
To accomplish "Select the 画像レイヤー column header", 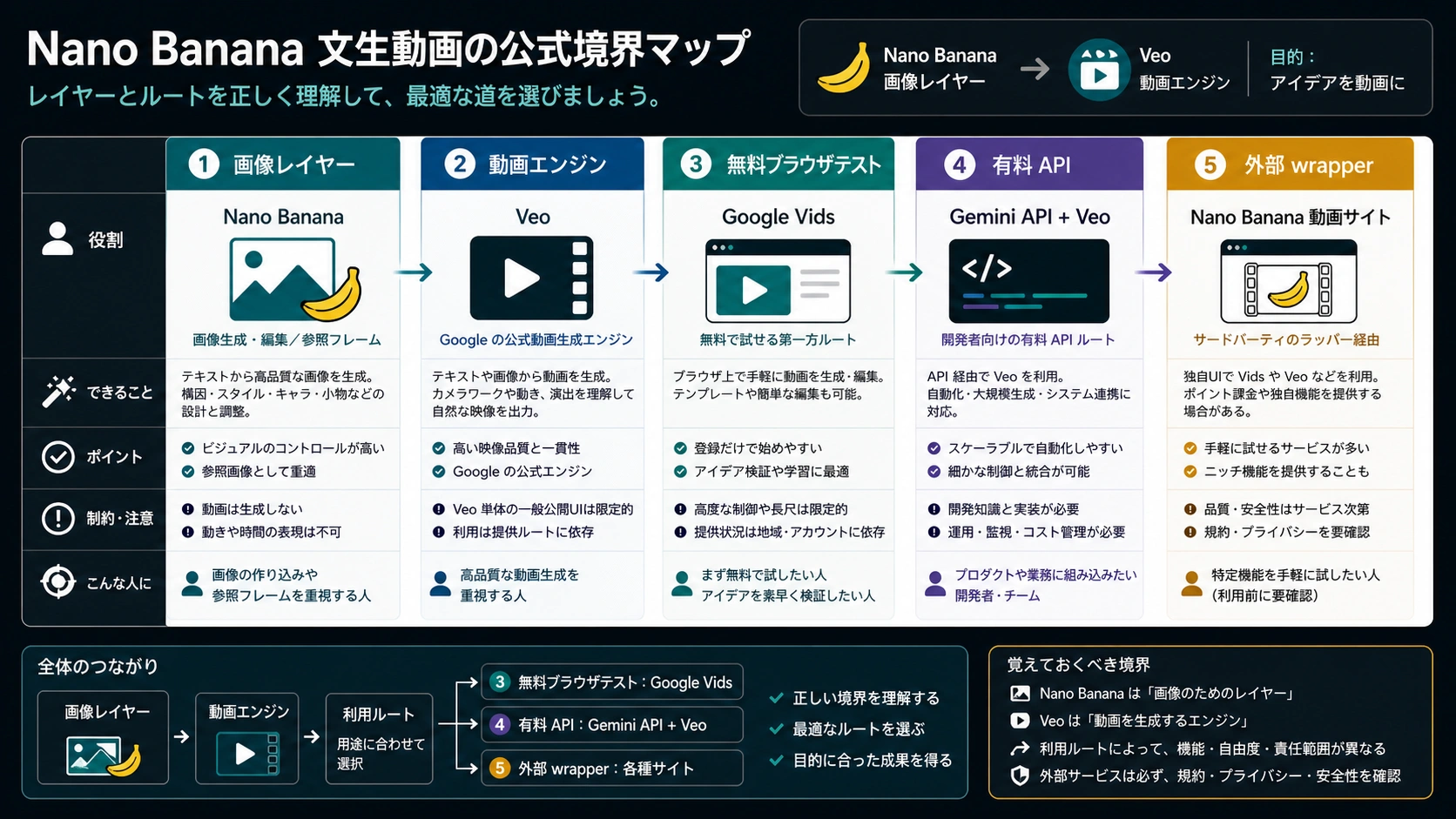I will (x=283, y=164).
